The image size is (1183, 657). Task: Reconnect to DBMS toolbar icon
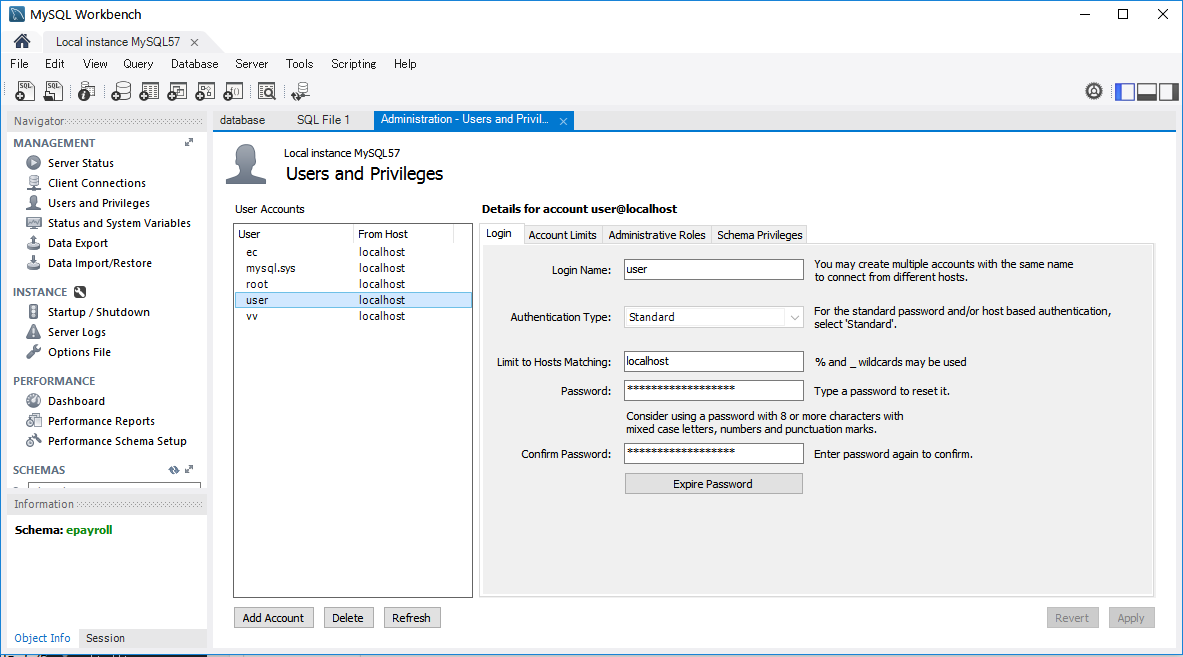[301, 91]
